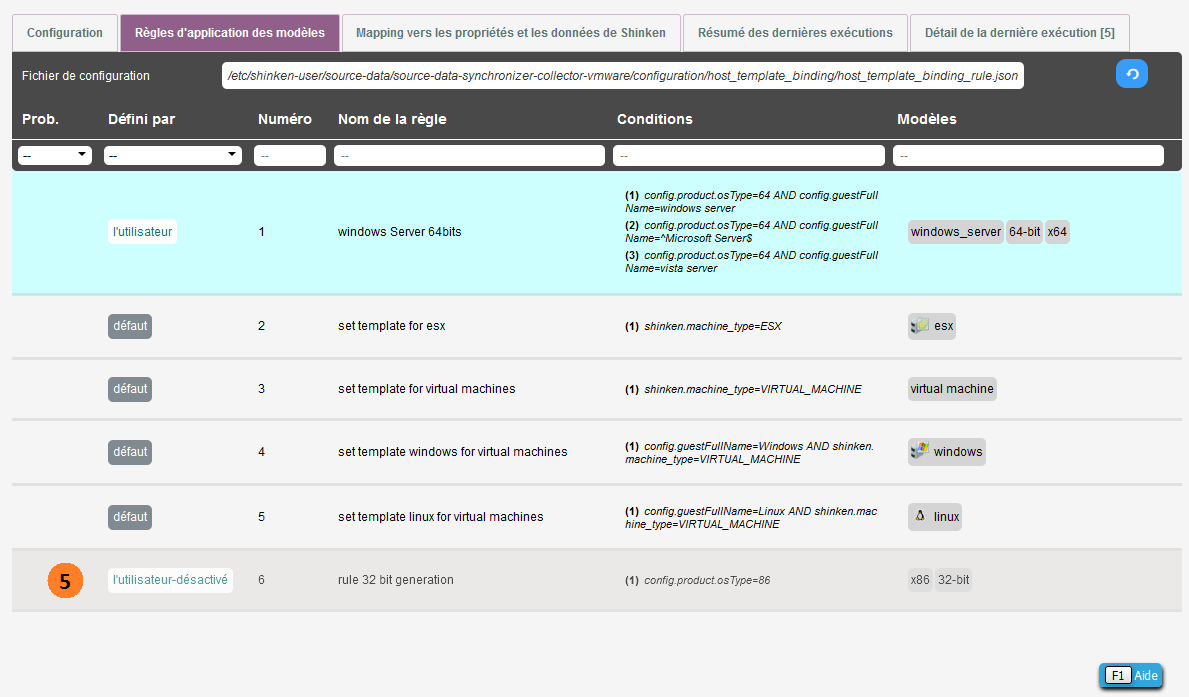Click the Conditions filter input field

748,156
